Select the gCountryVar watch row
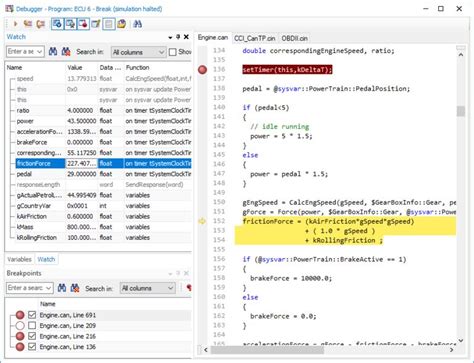 click(103, 206)
